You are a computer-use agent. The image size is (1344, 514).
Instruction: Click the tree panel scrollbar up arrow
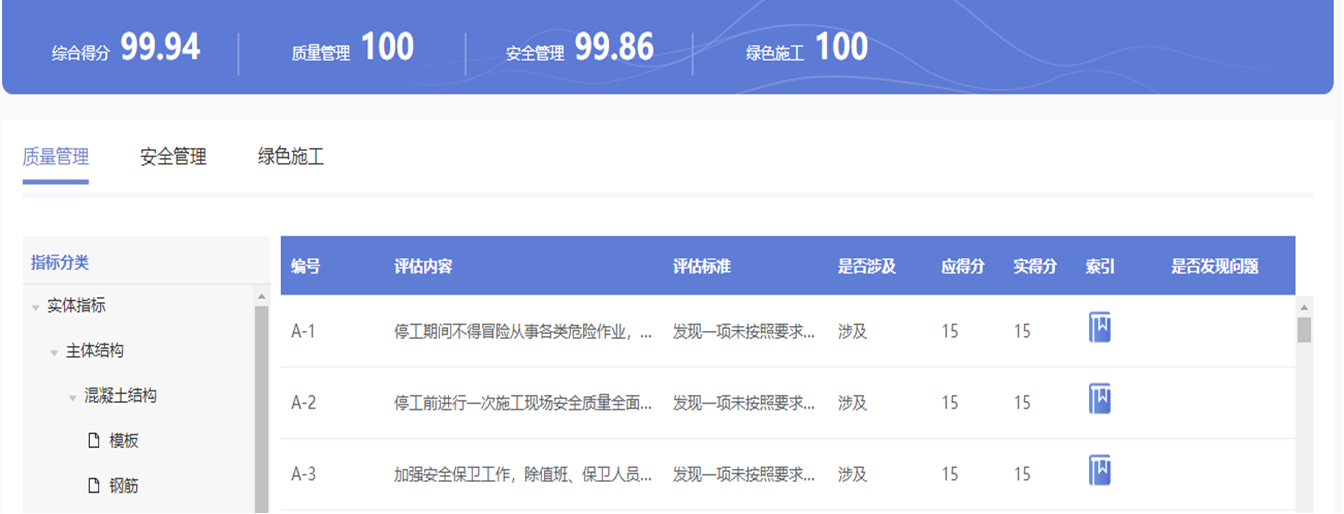point(262,297)
